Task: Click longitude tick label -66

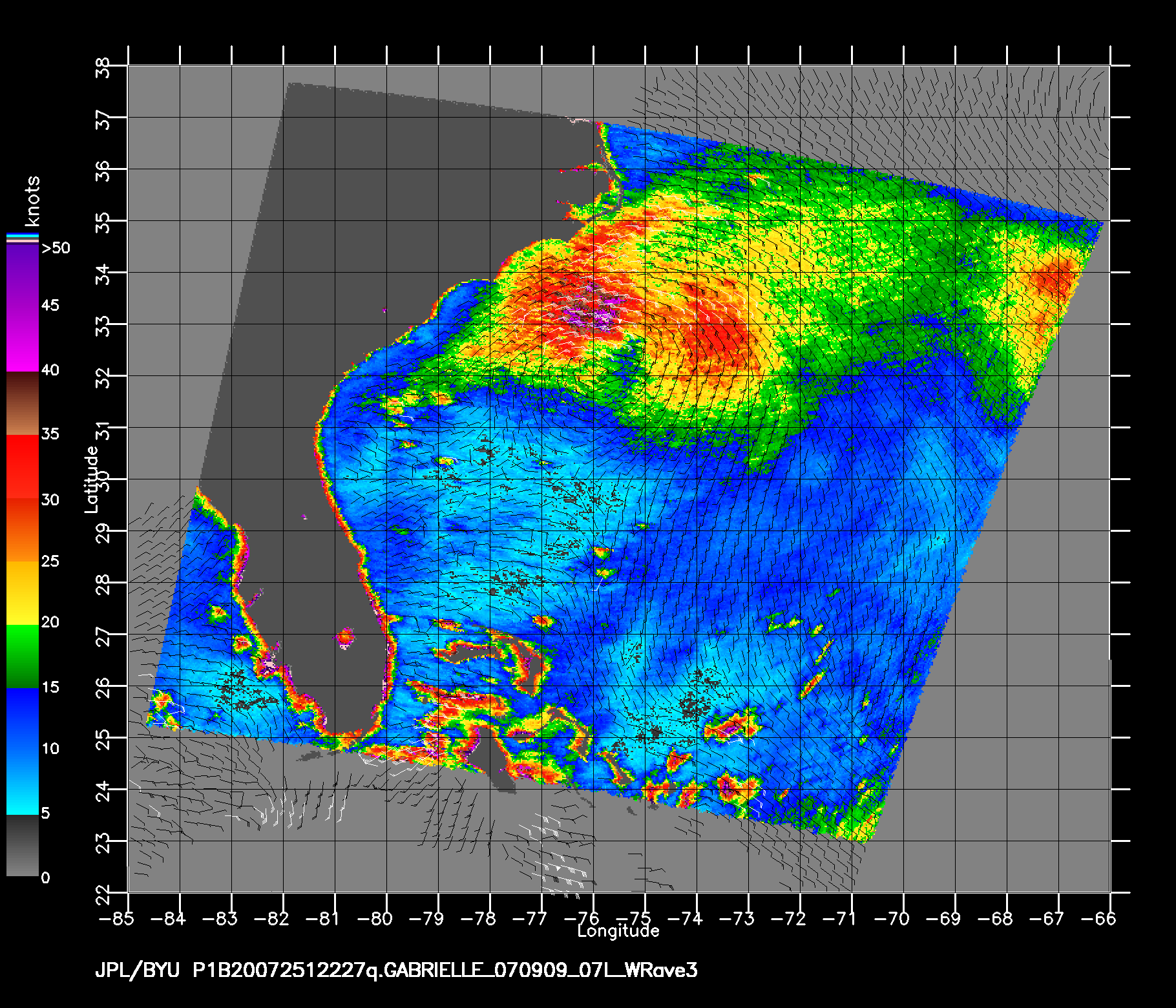Action: pos(1098,918)
